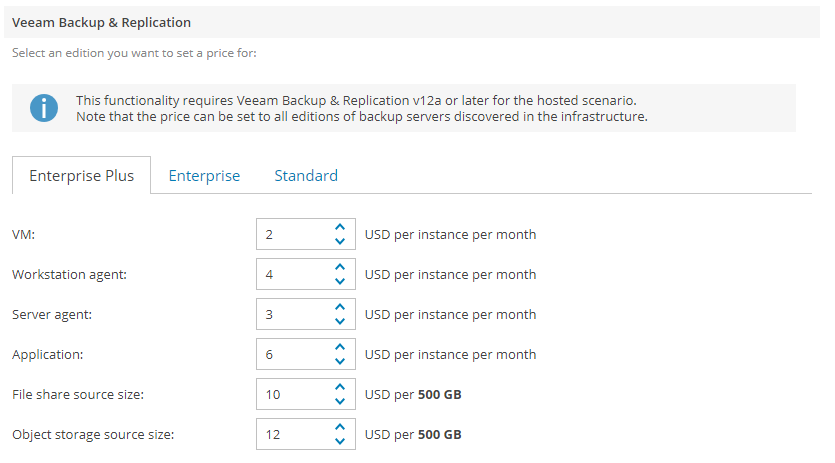The height and width of the screenshot is (463, 835).
Task: Click the VM price input field
Action: [292, 235]
